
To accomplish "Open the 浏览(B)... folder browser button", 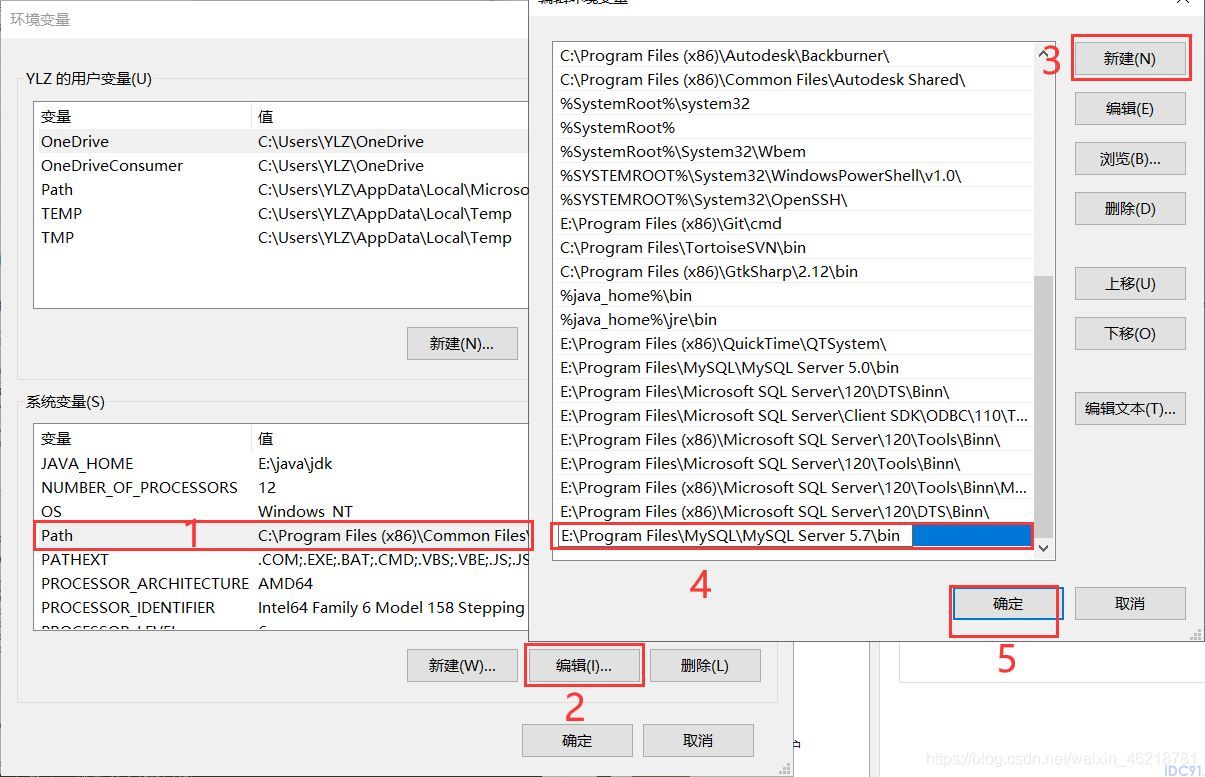I will point(1130,159).
